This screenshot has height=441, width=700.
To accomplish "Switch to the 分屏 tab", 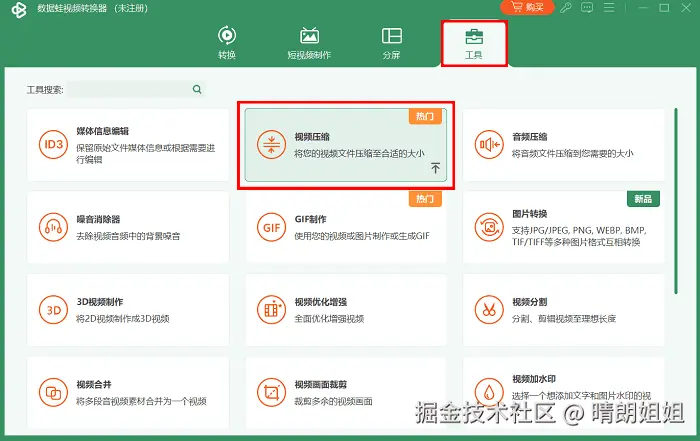I will click(x=392, y=43).
